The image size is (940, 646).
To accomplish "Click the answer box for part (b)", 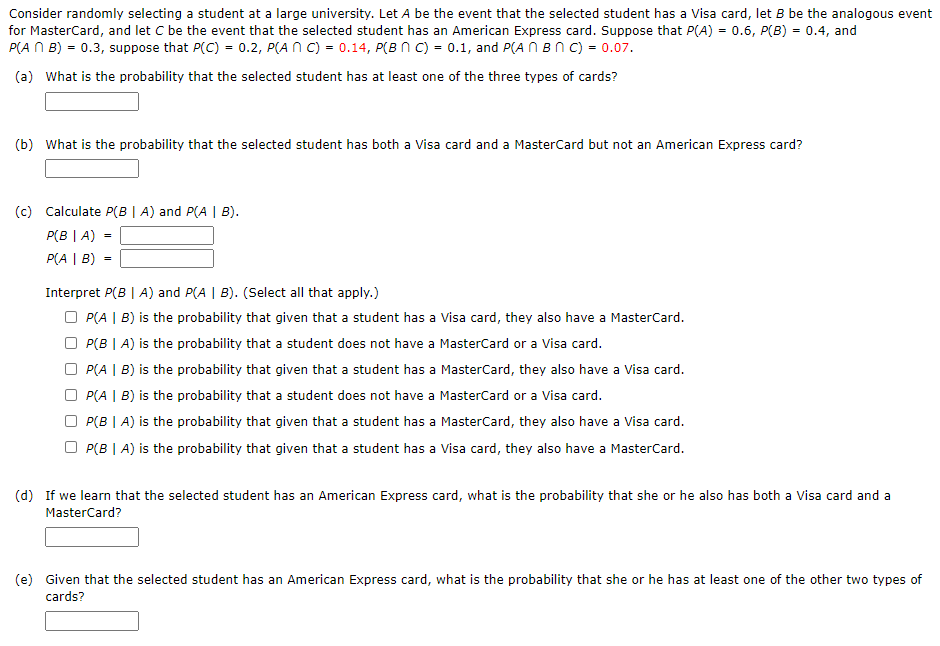I will coord(91,168).
